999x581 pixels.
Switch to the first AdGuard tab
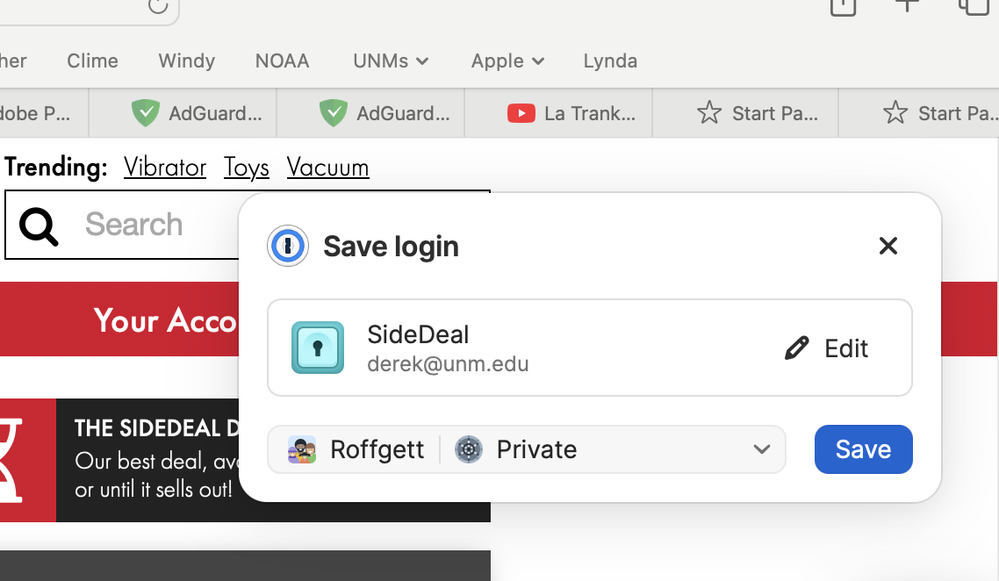point(197,113)
